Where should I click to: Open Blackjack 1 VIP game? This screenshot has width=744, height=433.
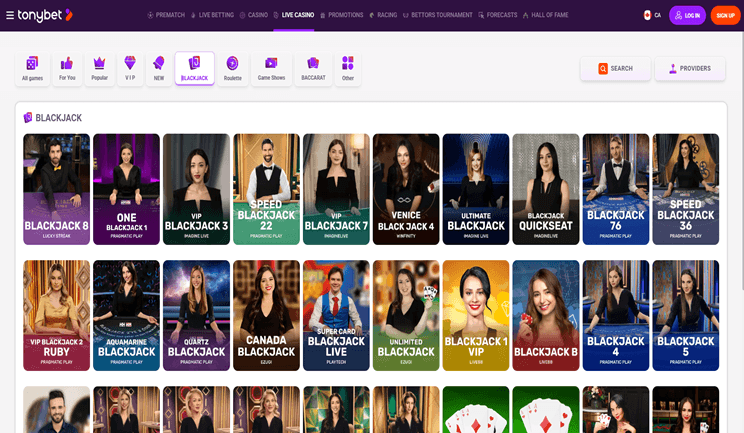(x=476, y=315)
